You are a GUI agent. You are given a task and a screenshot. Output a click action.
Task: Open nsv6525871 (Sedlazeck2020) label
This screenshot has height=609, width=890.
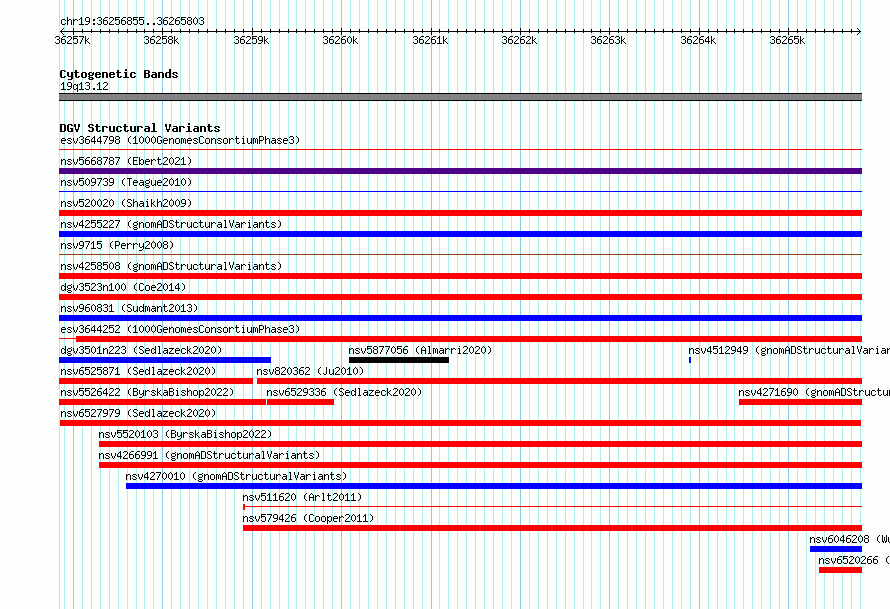click(138, 371)
